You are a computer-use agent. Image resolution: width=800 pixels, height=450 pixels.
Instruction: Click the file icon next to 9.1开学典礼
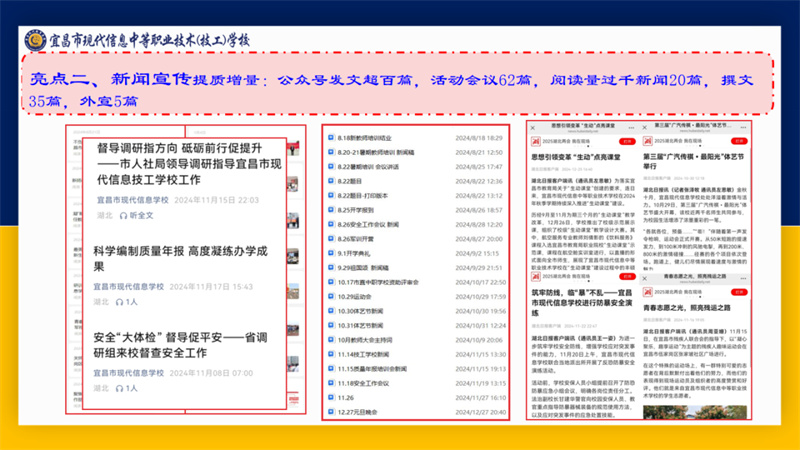pos(330,255)
